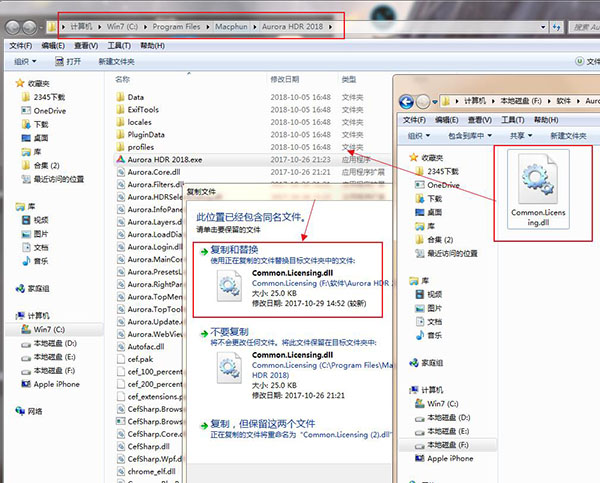Sort by 修改日期 column header

[x=285, y=80]
